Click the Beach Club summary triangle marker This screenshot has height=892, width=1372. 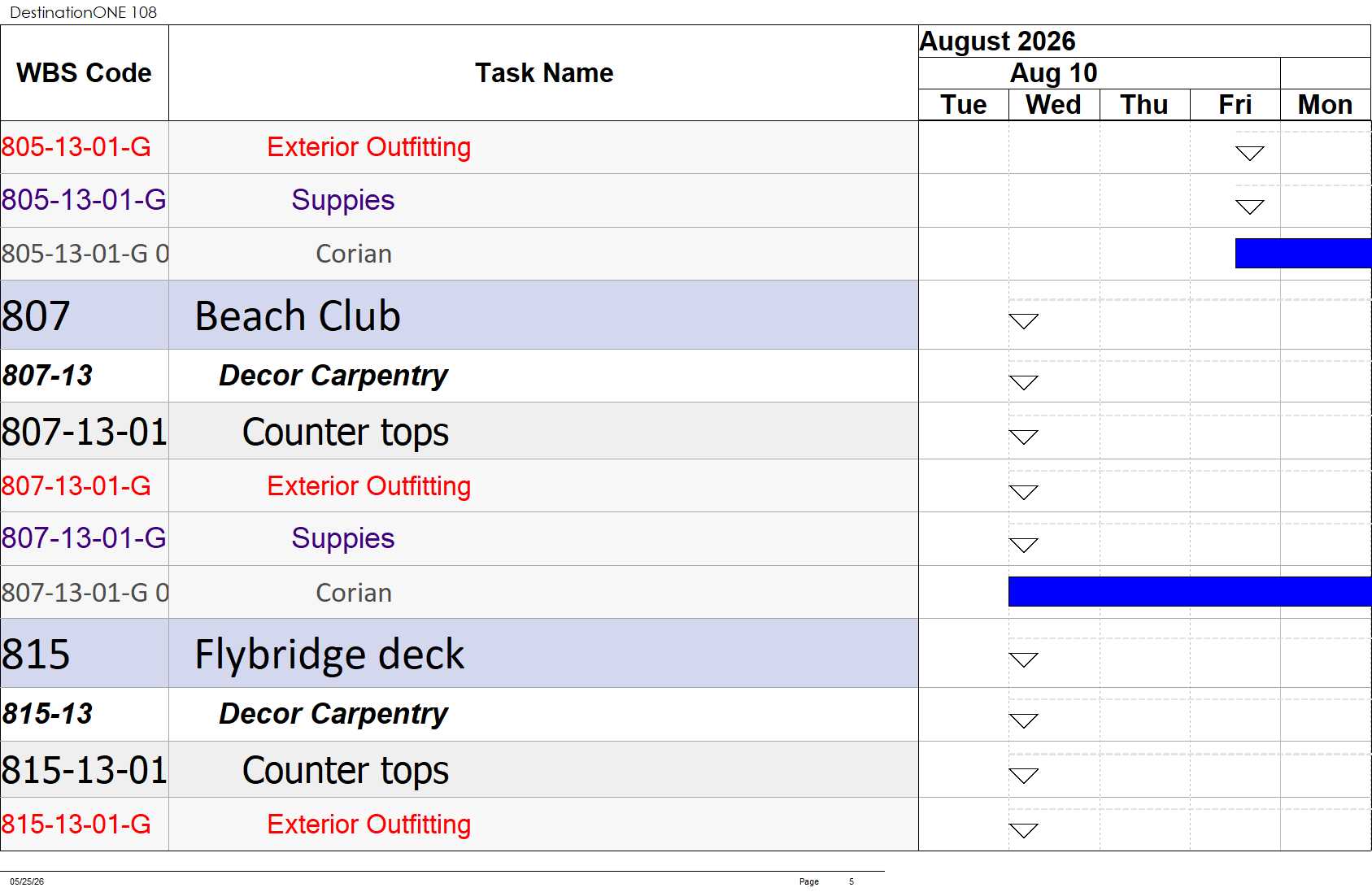coord(1023,321)
